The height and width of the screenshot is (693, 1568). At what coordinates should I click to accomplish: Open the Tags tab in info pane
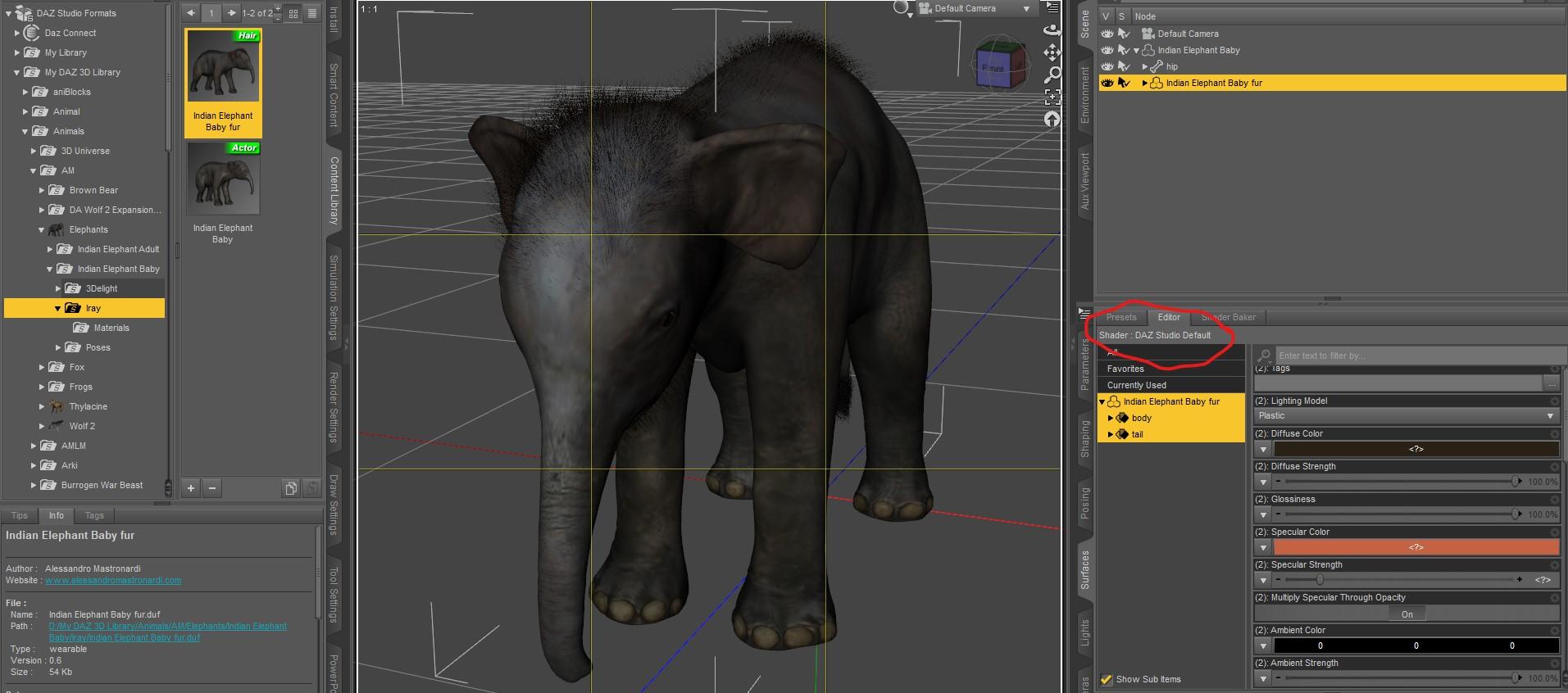94,515
